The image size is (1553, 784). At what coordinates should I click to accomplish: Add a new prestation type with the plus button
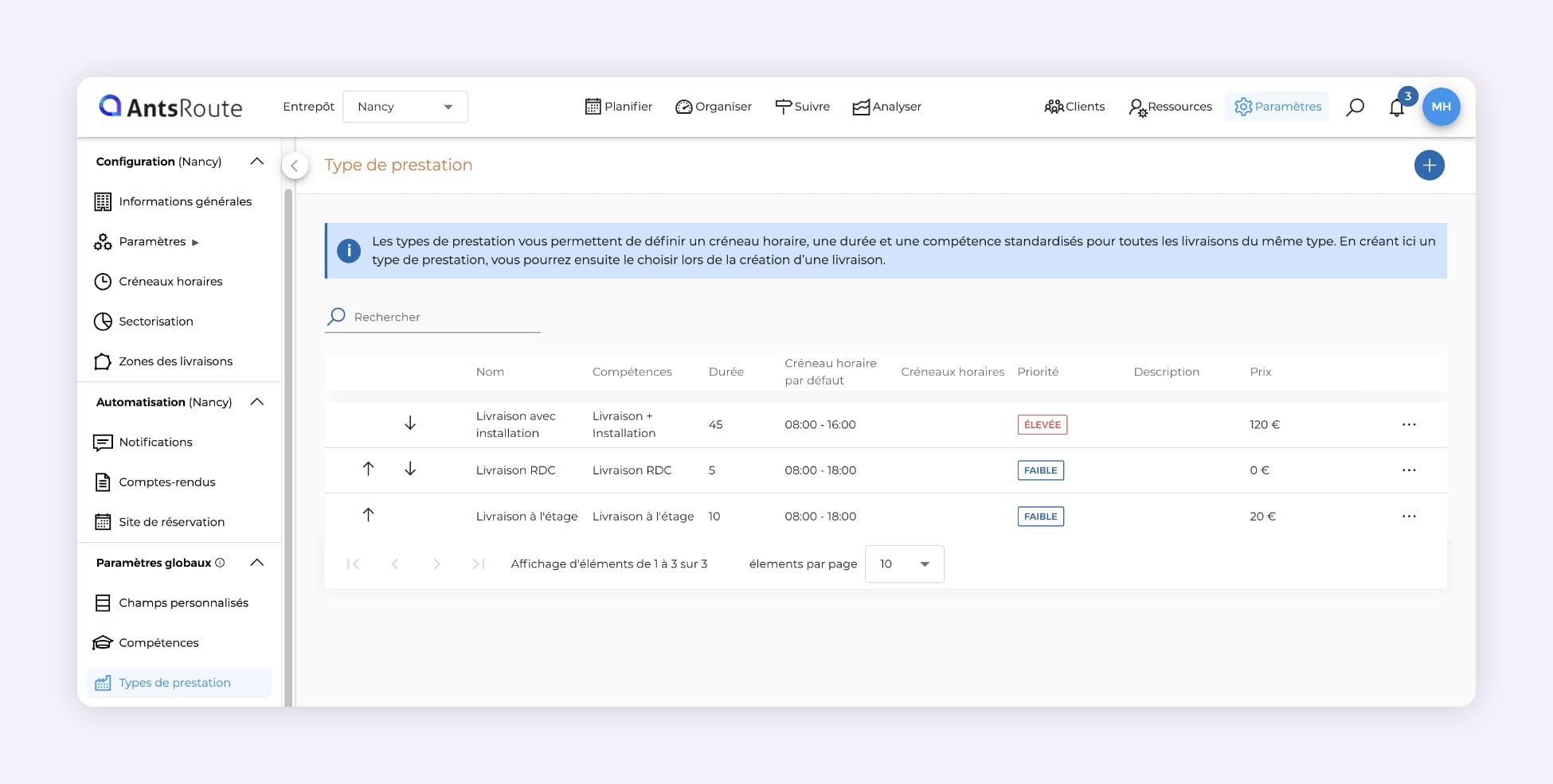1430,165
